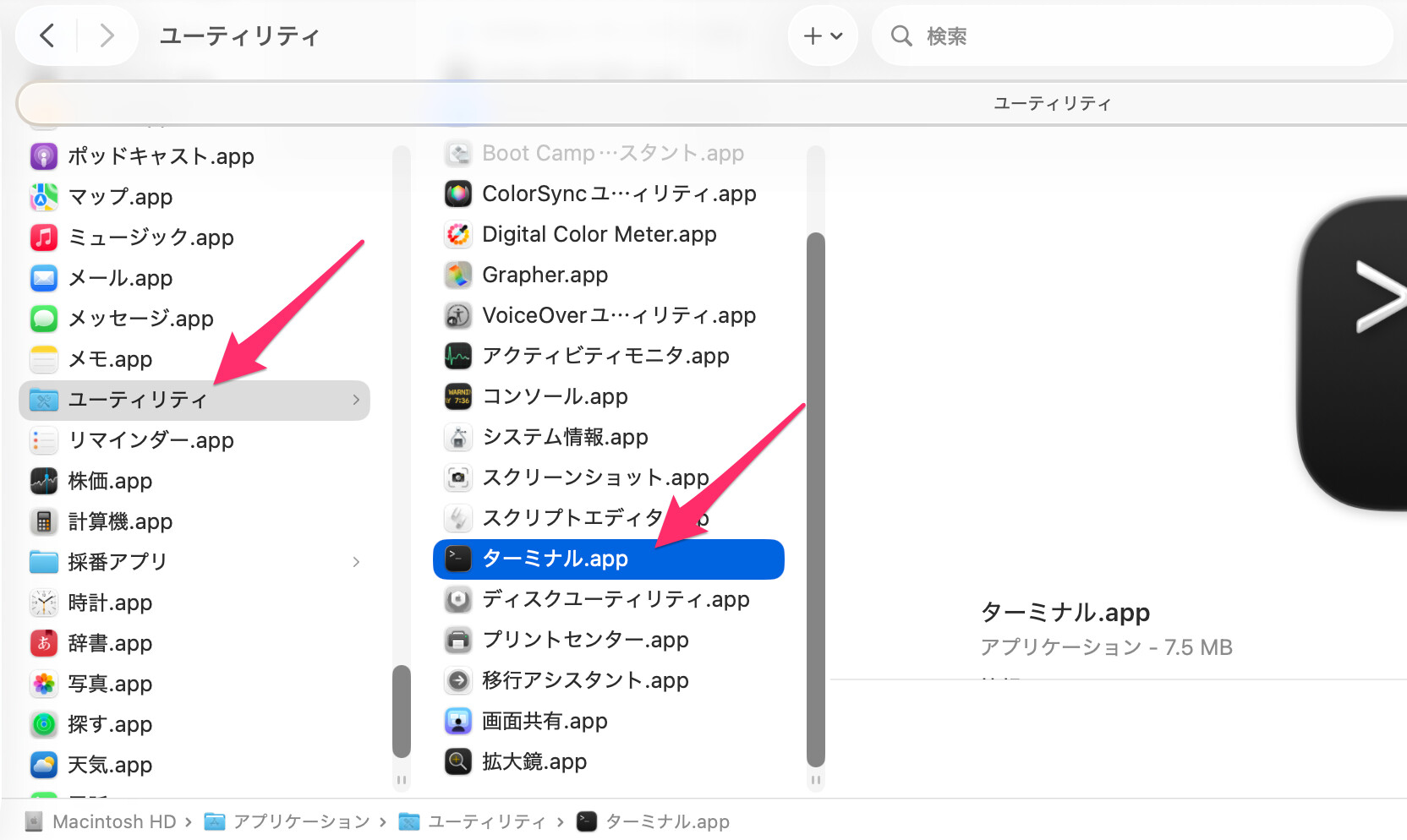The image size is (1407, 840).
Task: Expand the ユーティリティ folder chevron
Action: tap(356, 400)
